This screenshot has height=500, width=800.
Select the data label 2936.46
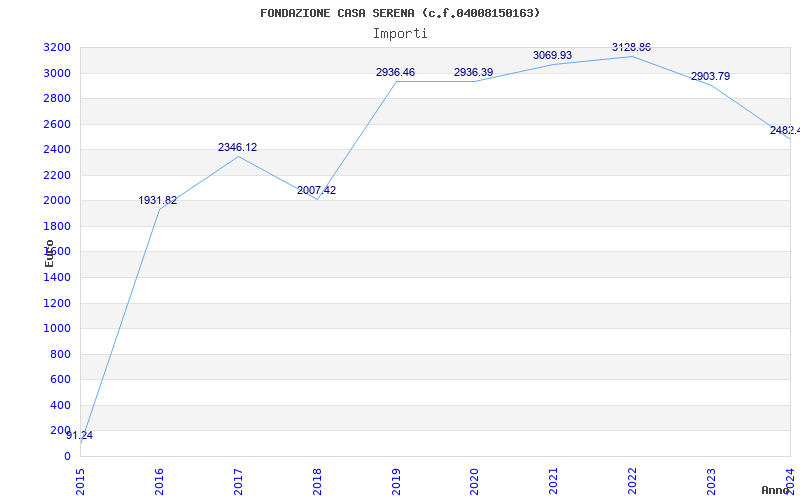[x=395, y=72]
